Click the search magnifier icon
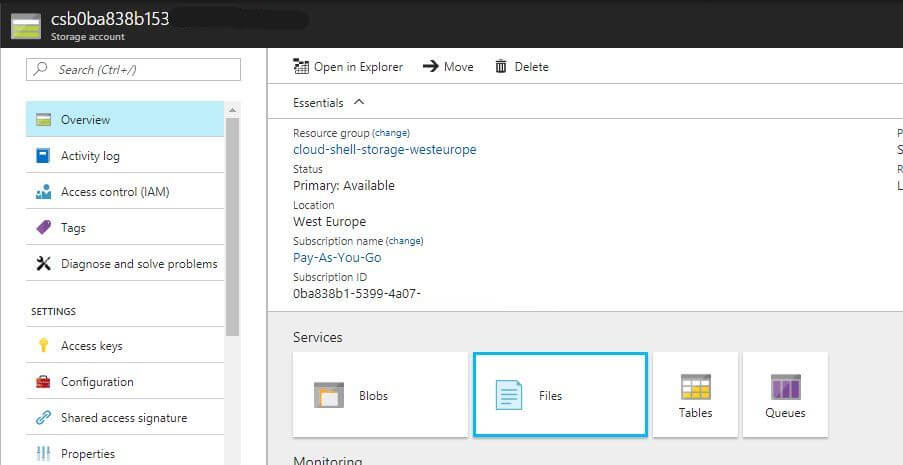Screen dimensions: 903x465 tap(40, 69)
